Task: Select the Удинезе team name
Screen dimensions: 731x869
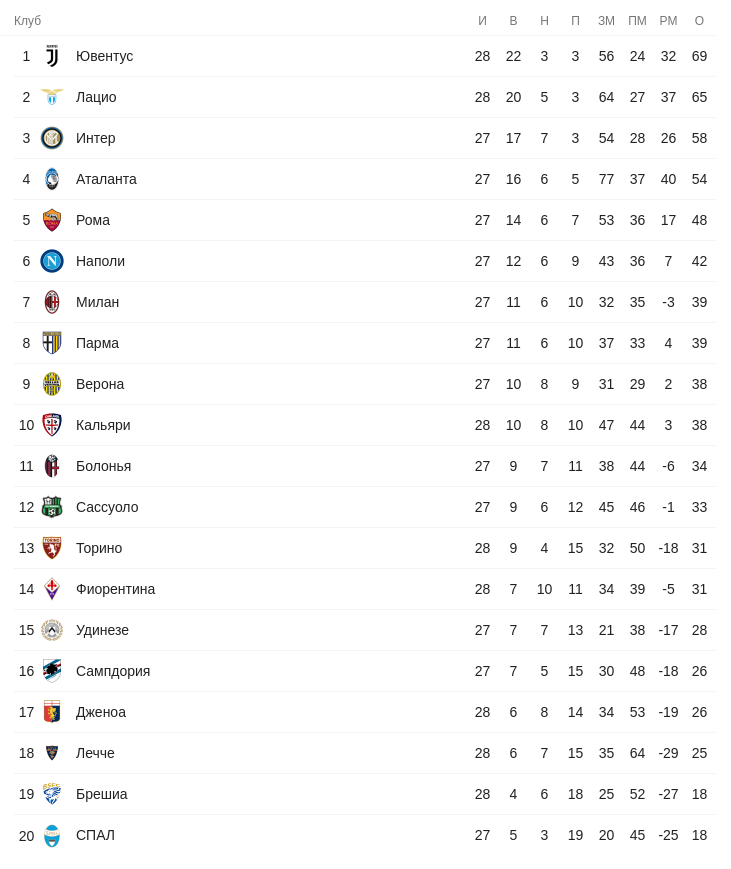Action: (x=102, y=630)
